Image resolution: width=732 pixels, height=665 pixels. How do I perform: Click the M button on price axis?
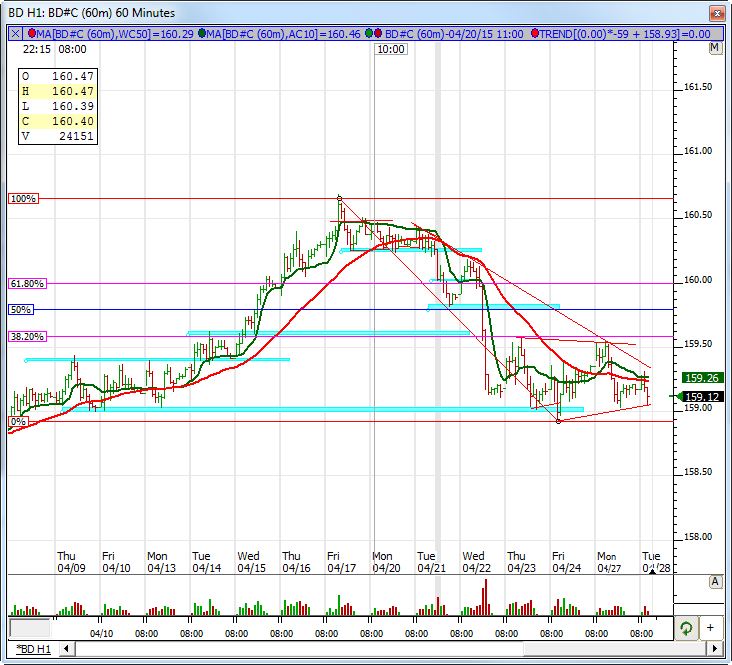(x=715, y=48)
